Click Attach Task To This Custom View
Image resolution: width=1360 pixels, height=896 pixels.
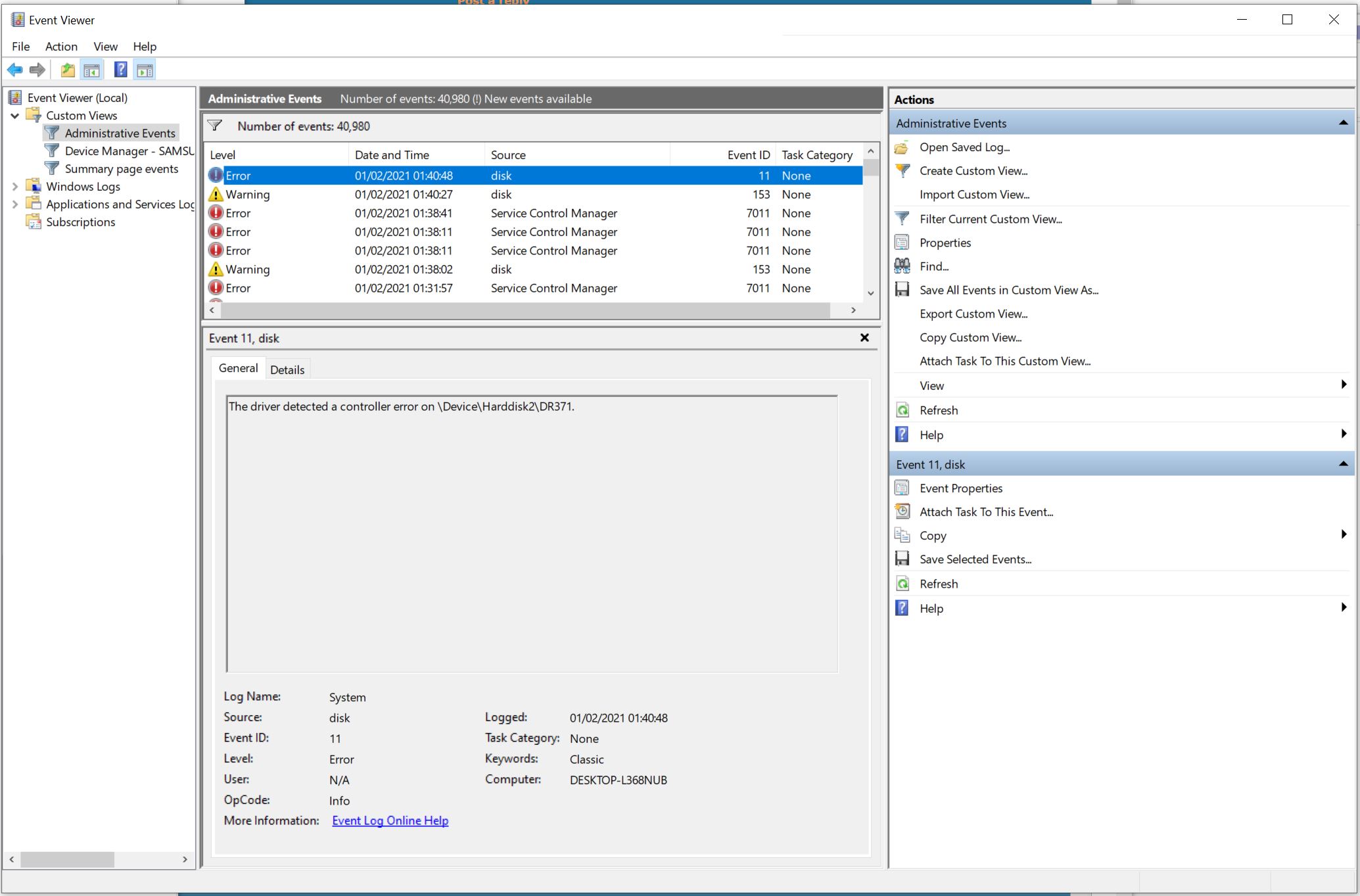tap(1005, 362)
